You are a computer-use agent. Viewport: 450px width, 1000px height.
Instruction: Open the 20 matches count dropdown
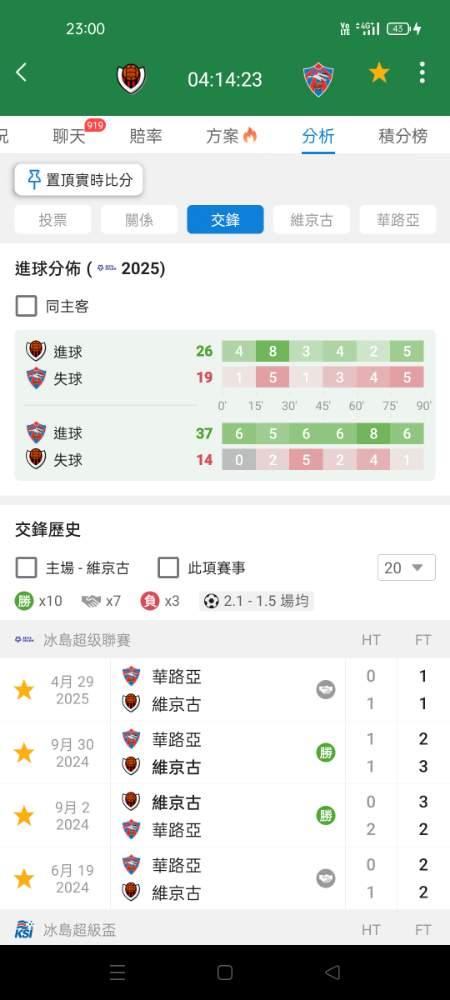[407, 568]
